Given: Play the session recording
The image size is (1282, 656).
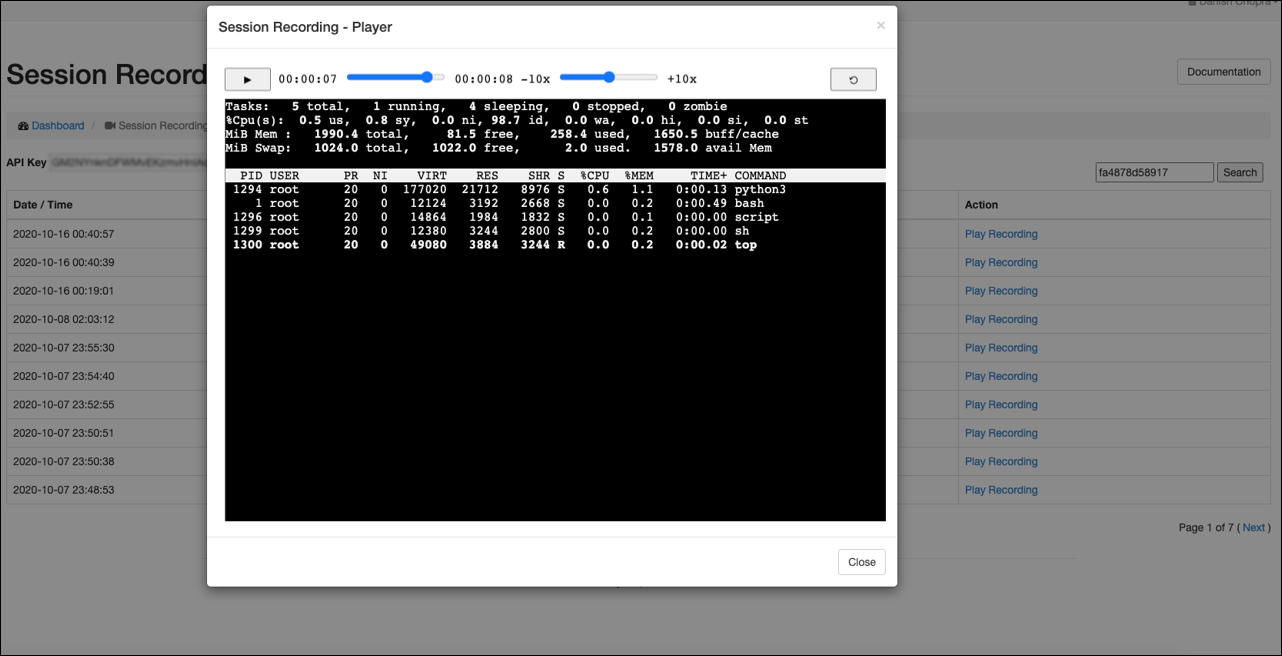Looking at the screenshot, I should click(247, 79).
